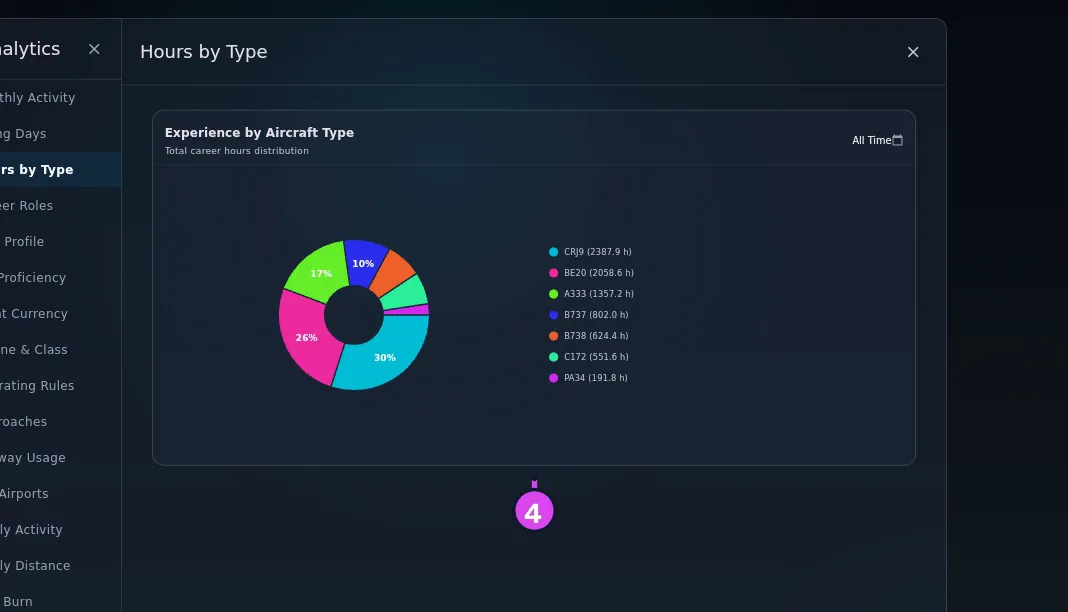The image size is (1068, 612).
Task: Click the thin purple donut slice
Action: tap(409, 310)
